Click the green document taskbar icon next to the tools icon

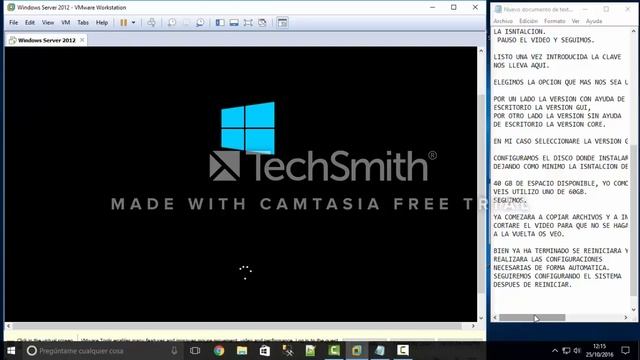click(x=310, y=351)
